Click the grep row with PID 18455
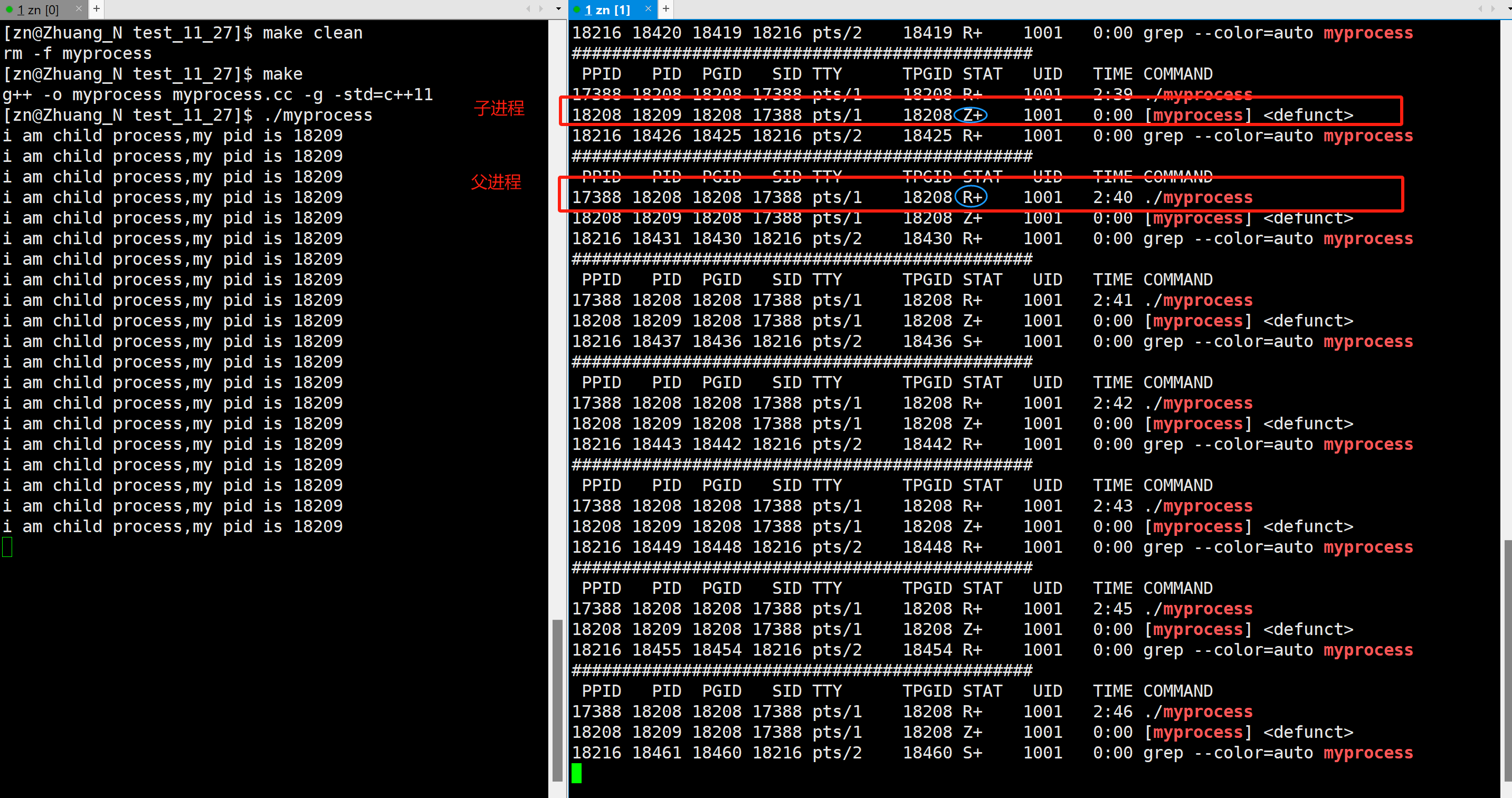 click(x=993, y=650)
